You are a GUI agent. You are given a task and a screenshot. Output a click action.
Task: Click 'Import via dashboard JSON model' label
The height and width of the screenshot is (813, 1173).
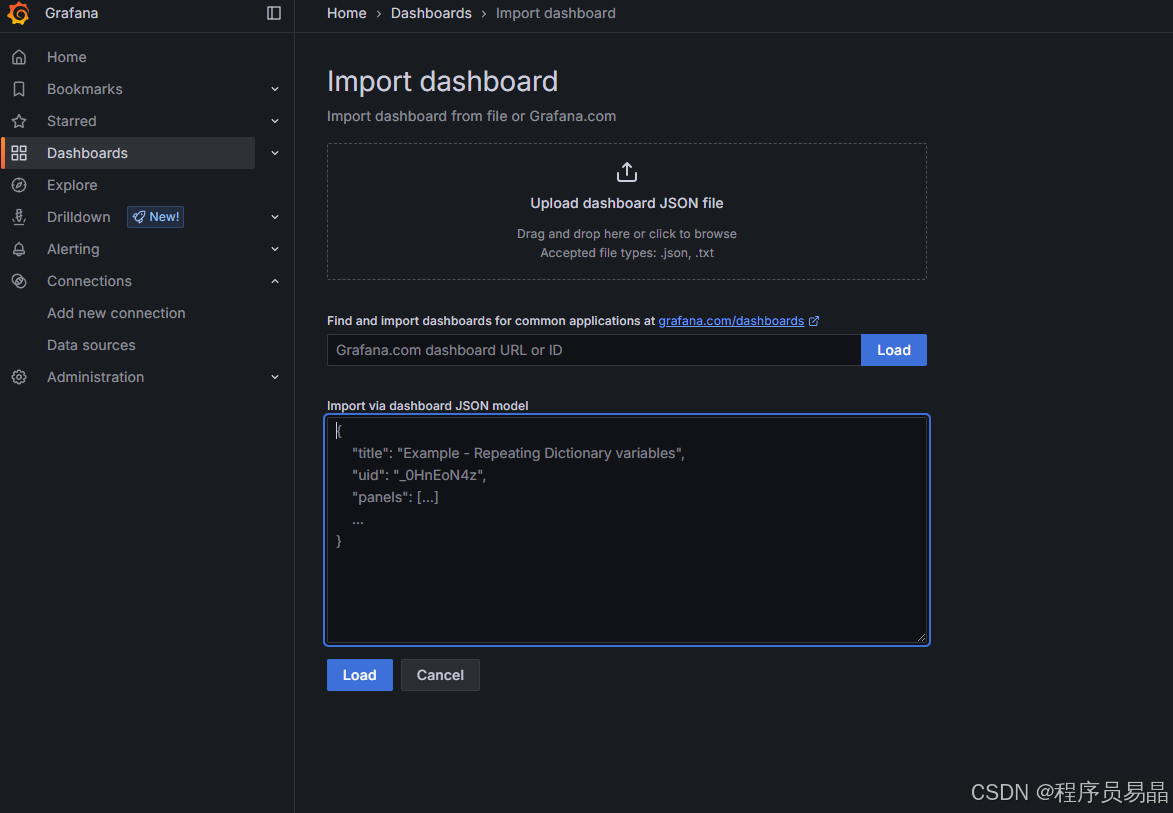coord(427,405)
